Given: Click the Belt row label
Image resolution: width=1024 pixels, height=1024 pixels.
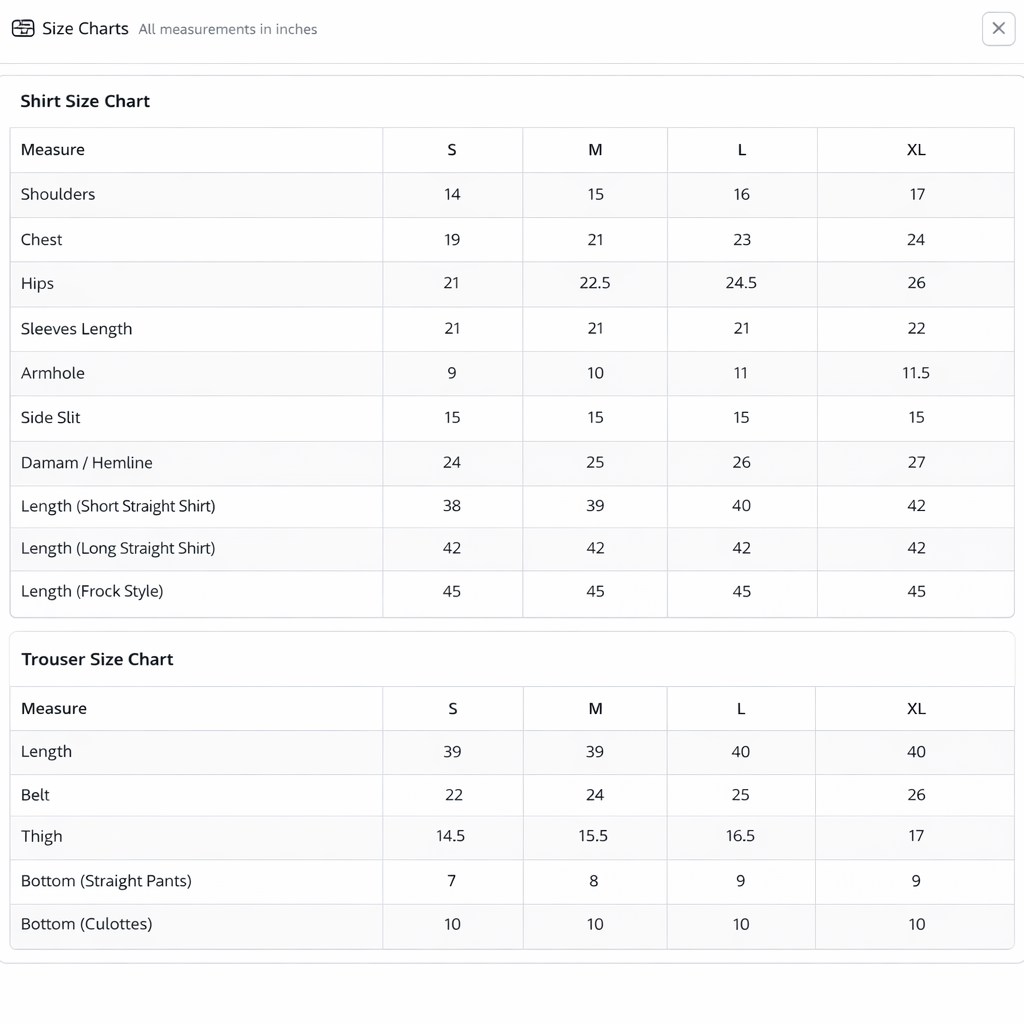Looking at the screenshot, I should 35,795.
